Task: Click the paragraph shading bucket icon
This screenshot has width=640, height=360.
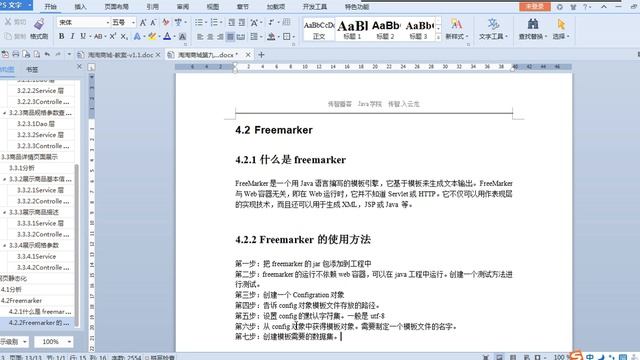Action: [271, 37]
